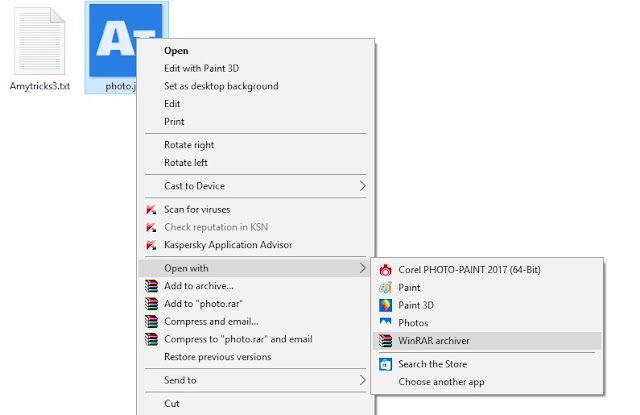The width and height of the screenshot is (640, 415).
Task: Click the WinRAR icon beside Add to "photo.rar"
Action: pyautogui.click(x=151, y=304)
